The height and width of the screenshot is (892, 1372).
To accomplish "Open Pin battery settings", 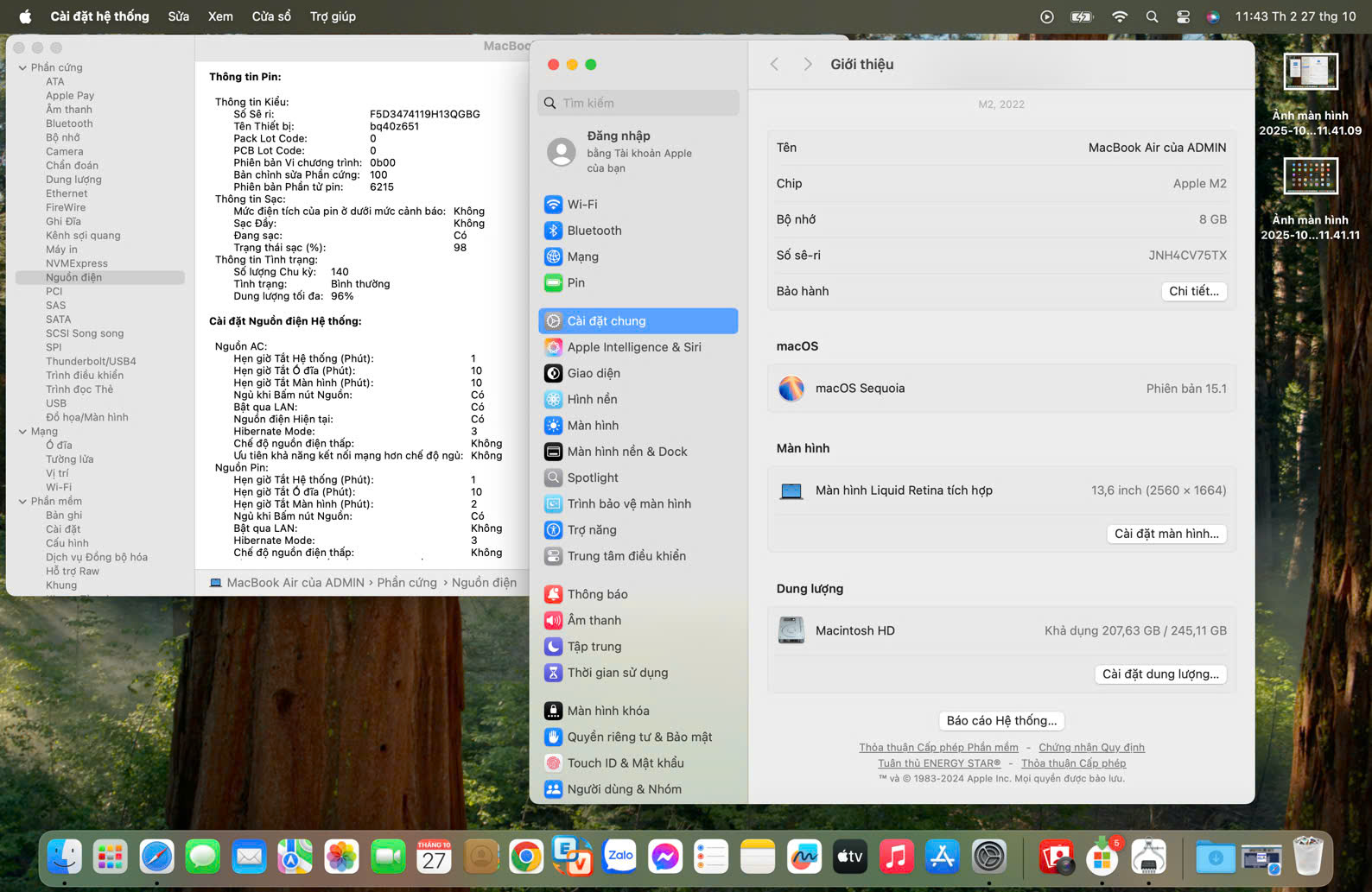I will pos(575,283).
